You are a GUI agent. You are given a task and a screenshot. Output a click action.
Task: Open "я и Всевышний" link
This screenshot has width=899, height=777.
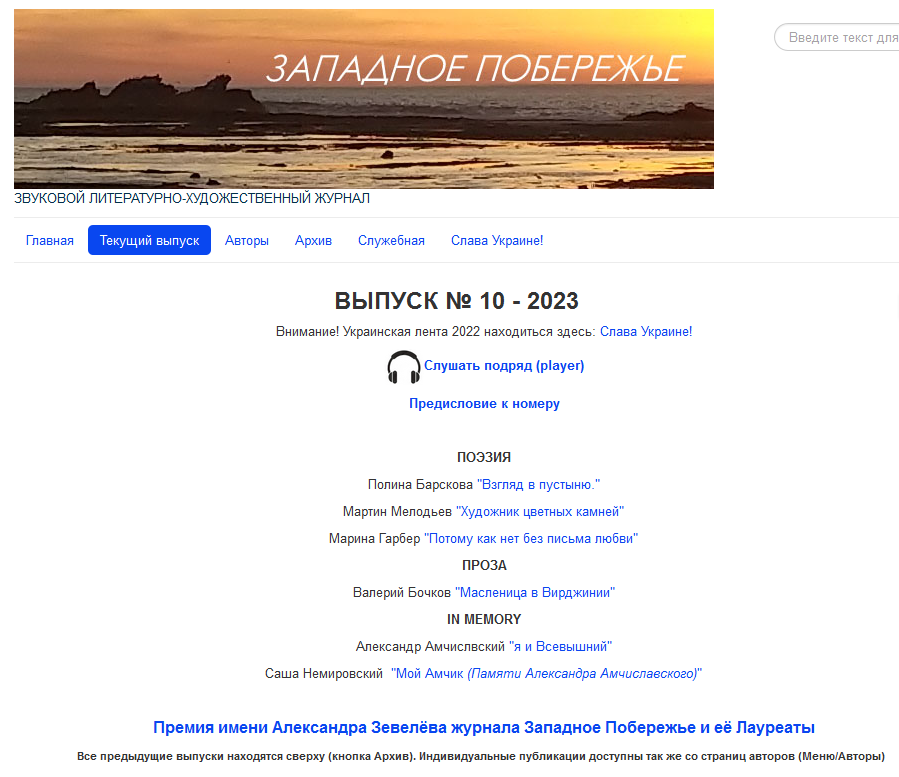[x=560, y=646]
